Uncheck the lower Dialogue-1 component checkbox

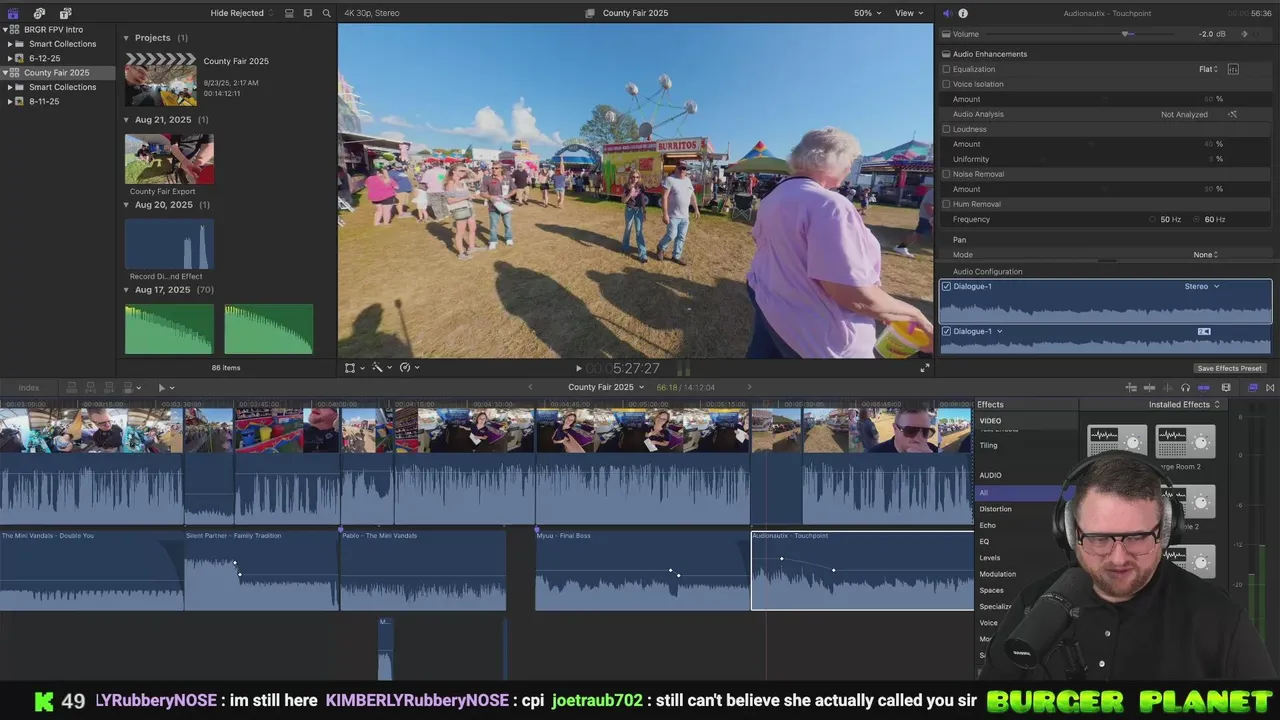[x=946, y=332]
